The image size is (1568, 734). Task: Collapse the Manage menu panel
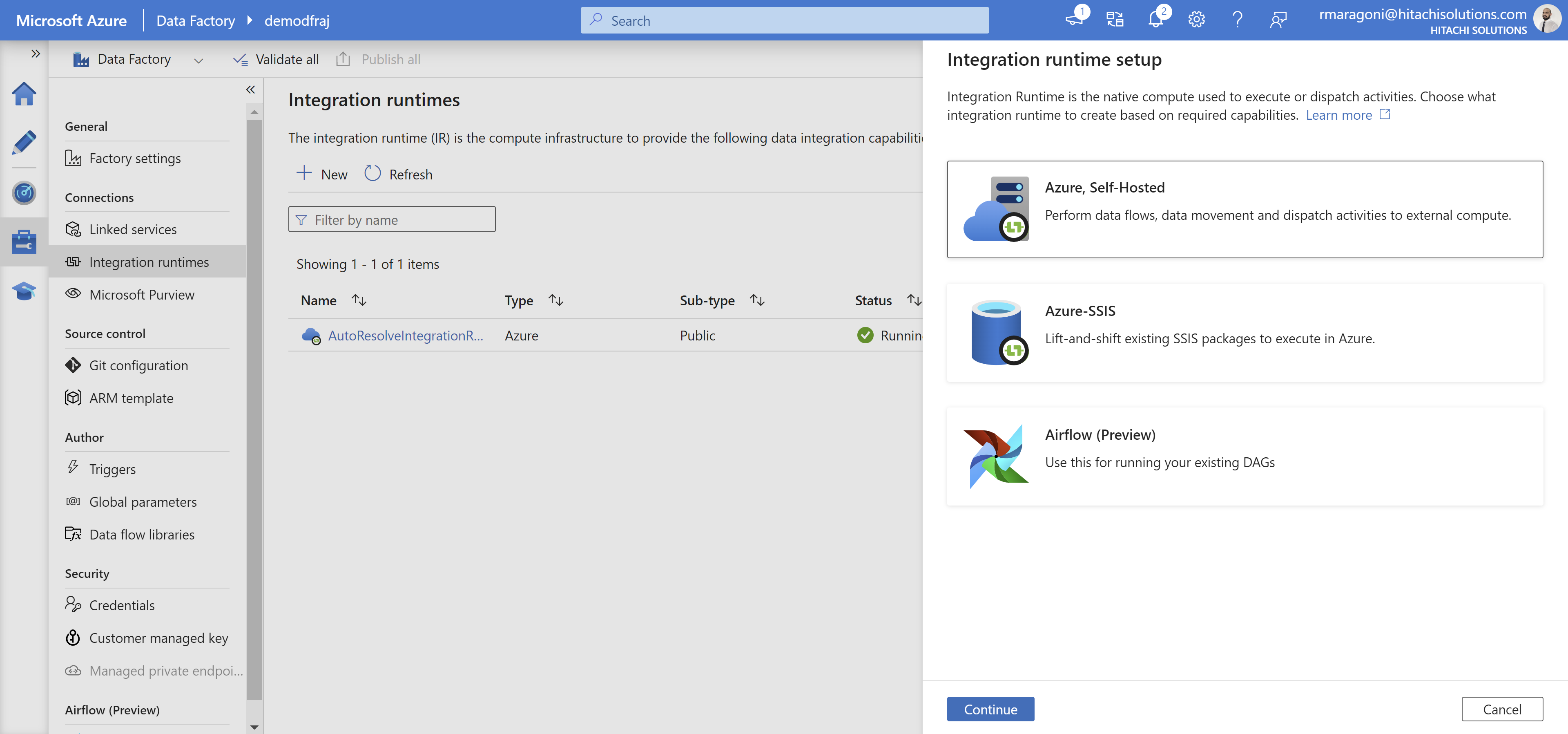(x=250, y=90)
